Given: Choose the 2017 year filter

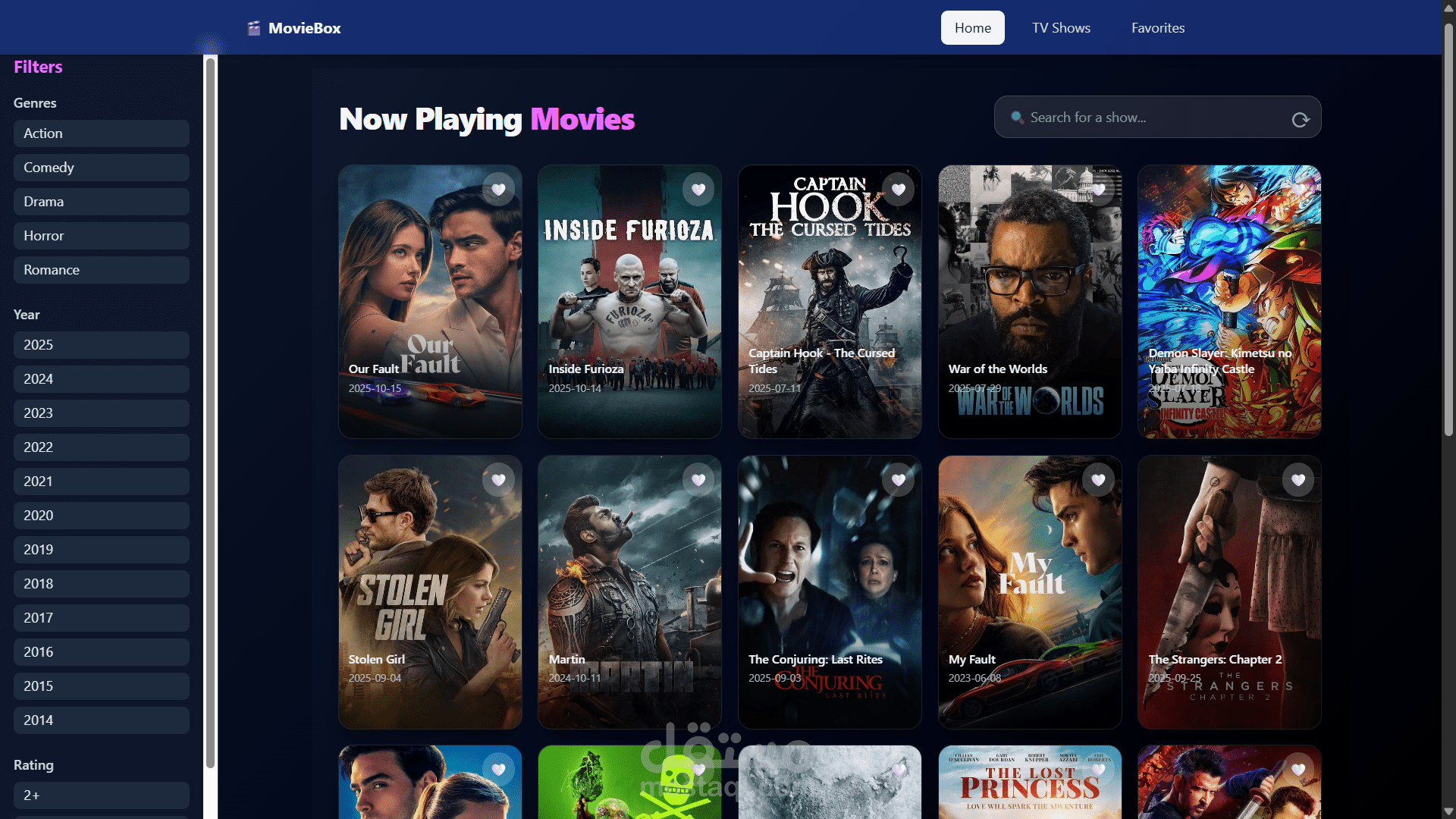Looking at the screenshot, I should [x=102, y=618].
